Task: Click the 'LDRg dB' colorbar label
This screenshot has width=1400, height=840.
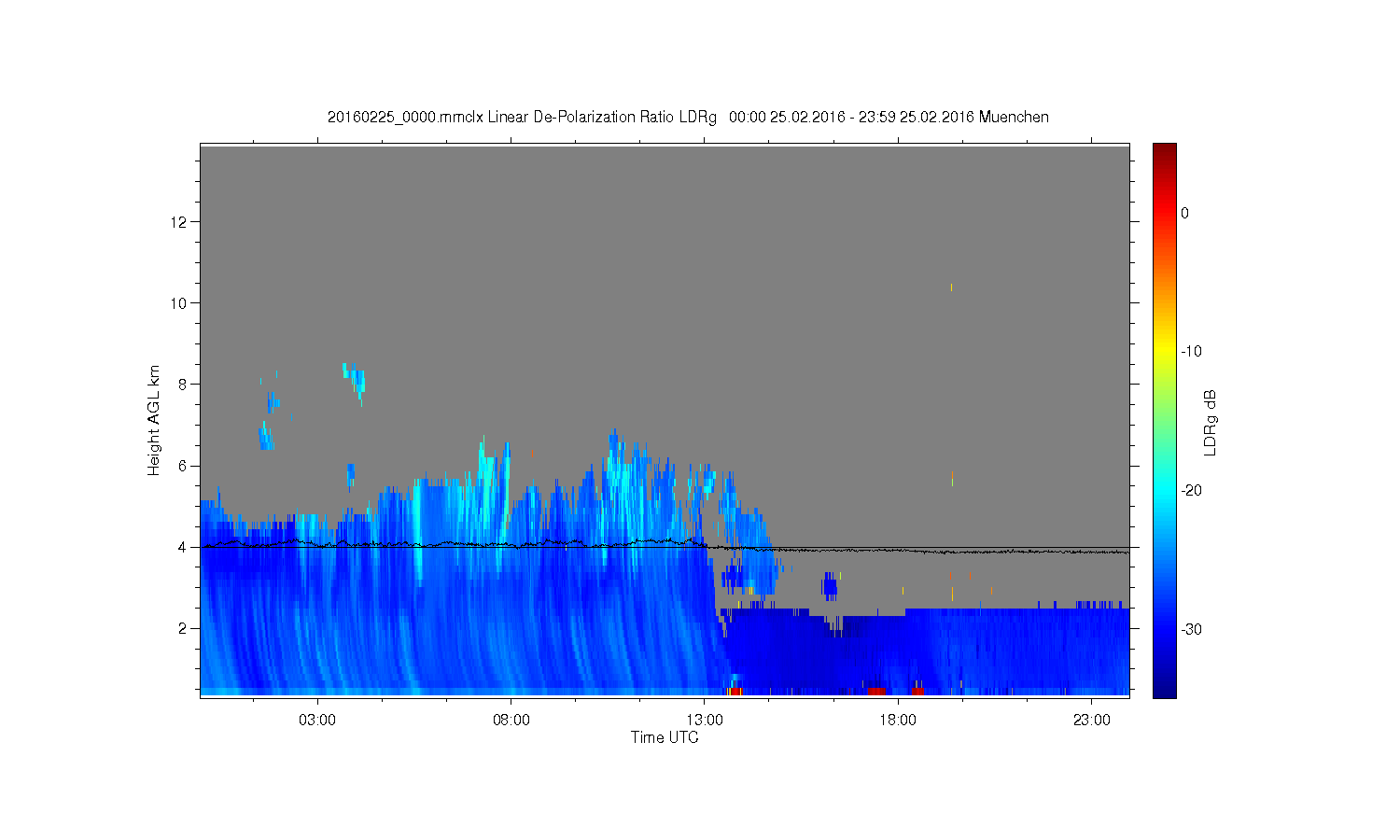Action: (1211, 422)
